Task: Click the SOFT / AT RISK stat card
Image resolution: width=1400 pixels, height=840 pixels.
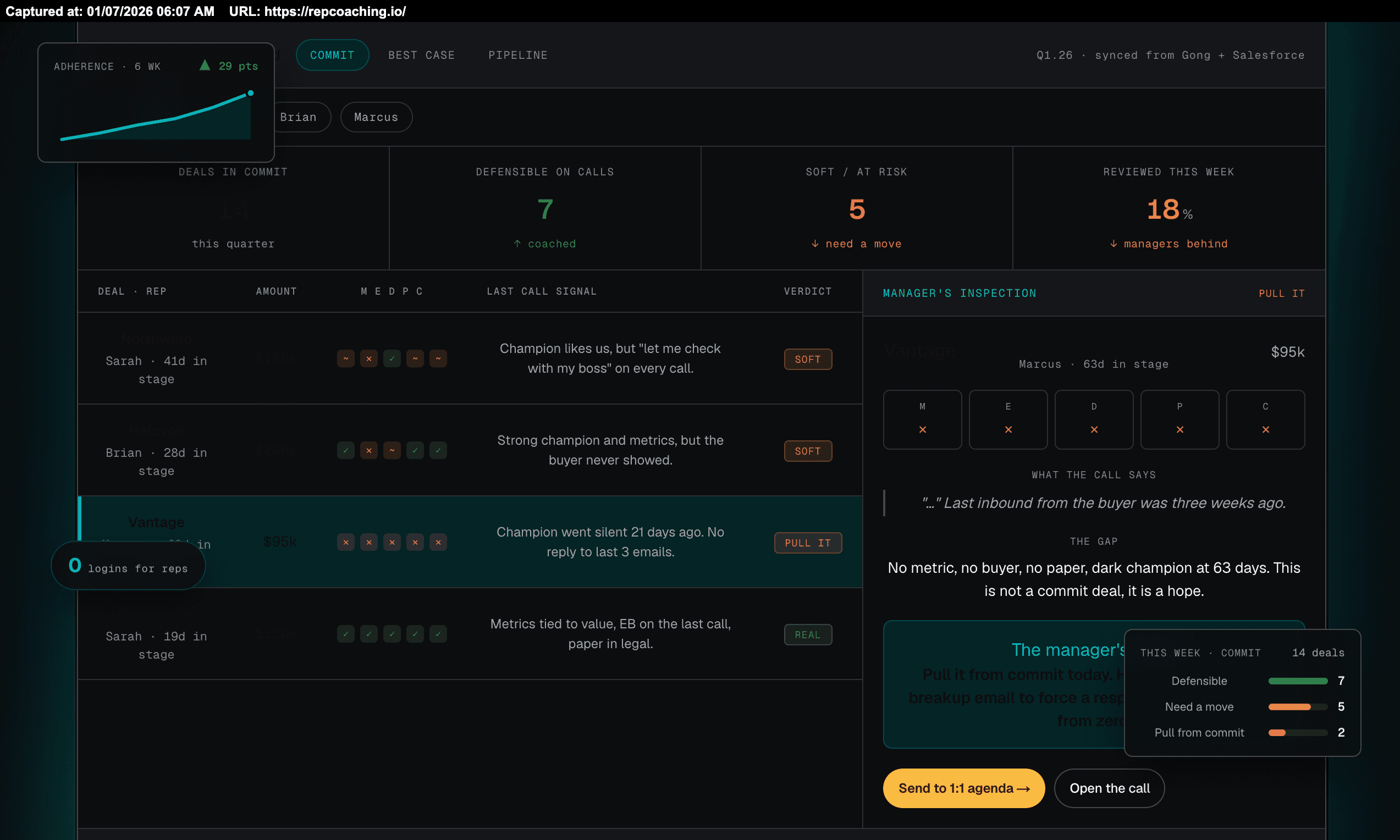Action: (x=856, y=208)
